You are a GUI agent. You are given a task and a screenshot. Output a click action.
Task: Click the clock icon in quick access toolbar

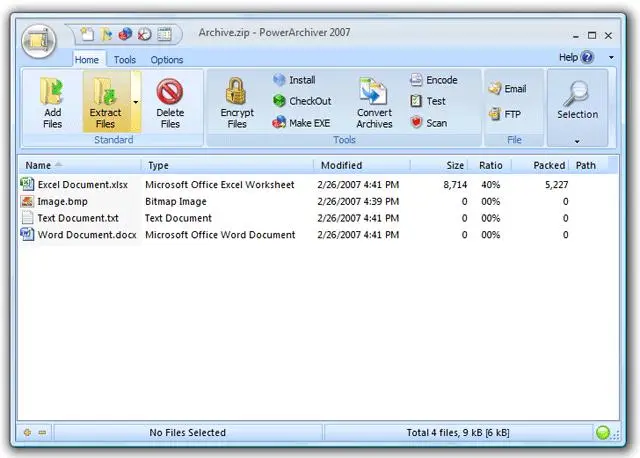tap(144, 34)
